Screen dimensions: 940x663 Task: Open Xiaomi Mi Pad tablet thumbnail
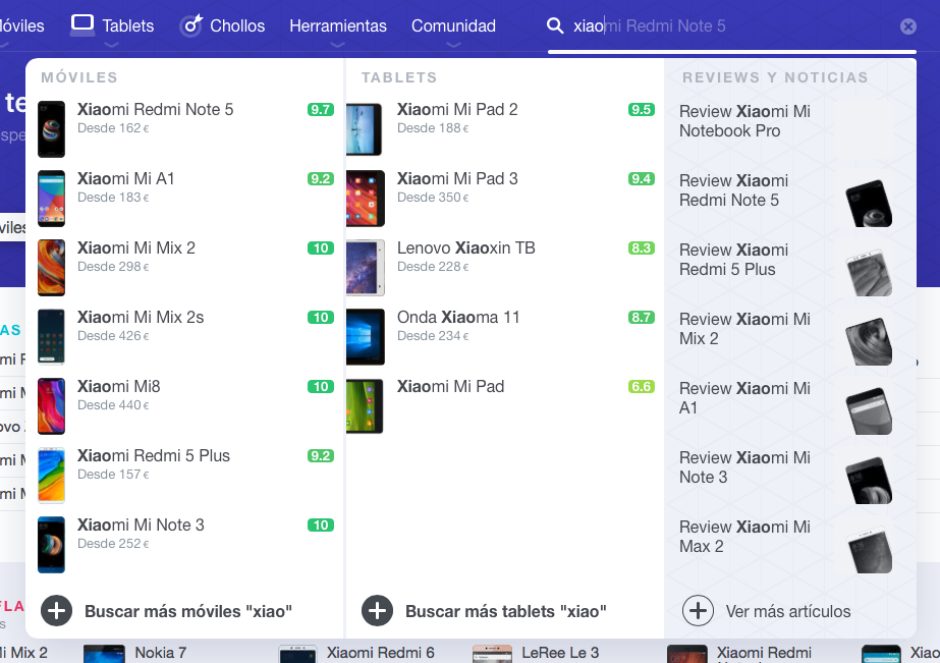[364, 406]
